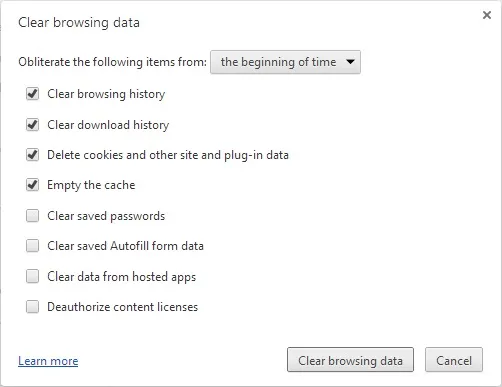Check the Clear saved Autofill form data box

32,246
